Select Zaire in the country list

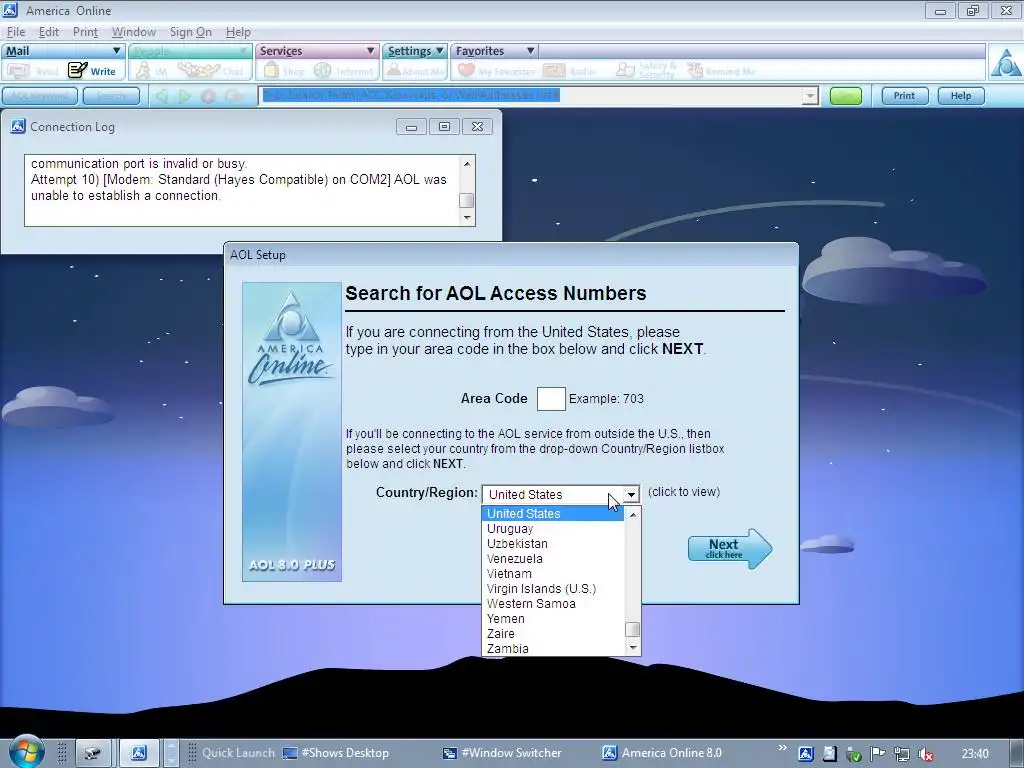(553, 633)
